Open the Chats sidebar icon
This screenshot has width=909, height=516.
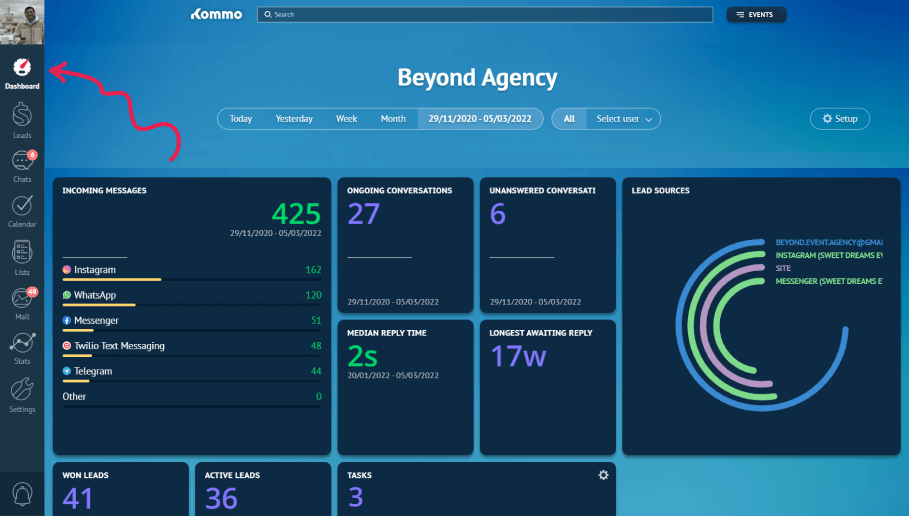click(x=22, y=161)
